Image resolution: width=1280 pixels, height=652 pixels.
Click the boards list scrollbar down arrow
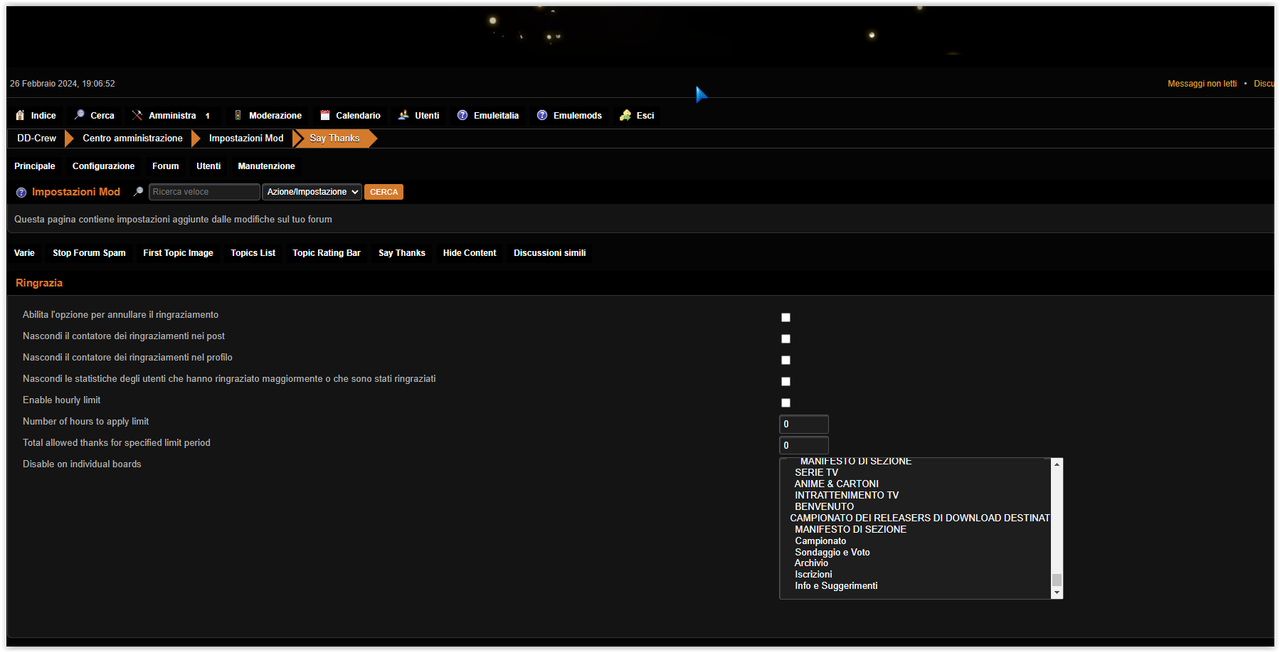coord(1056,592)
